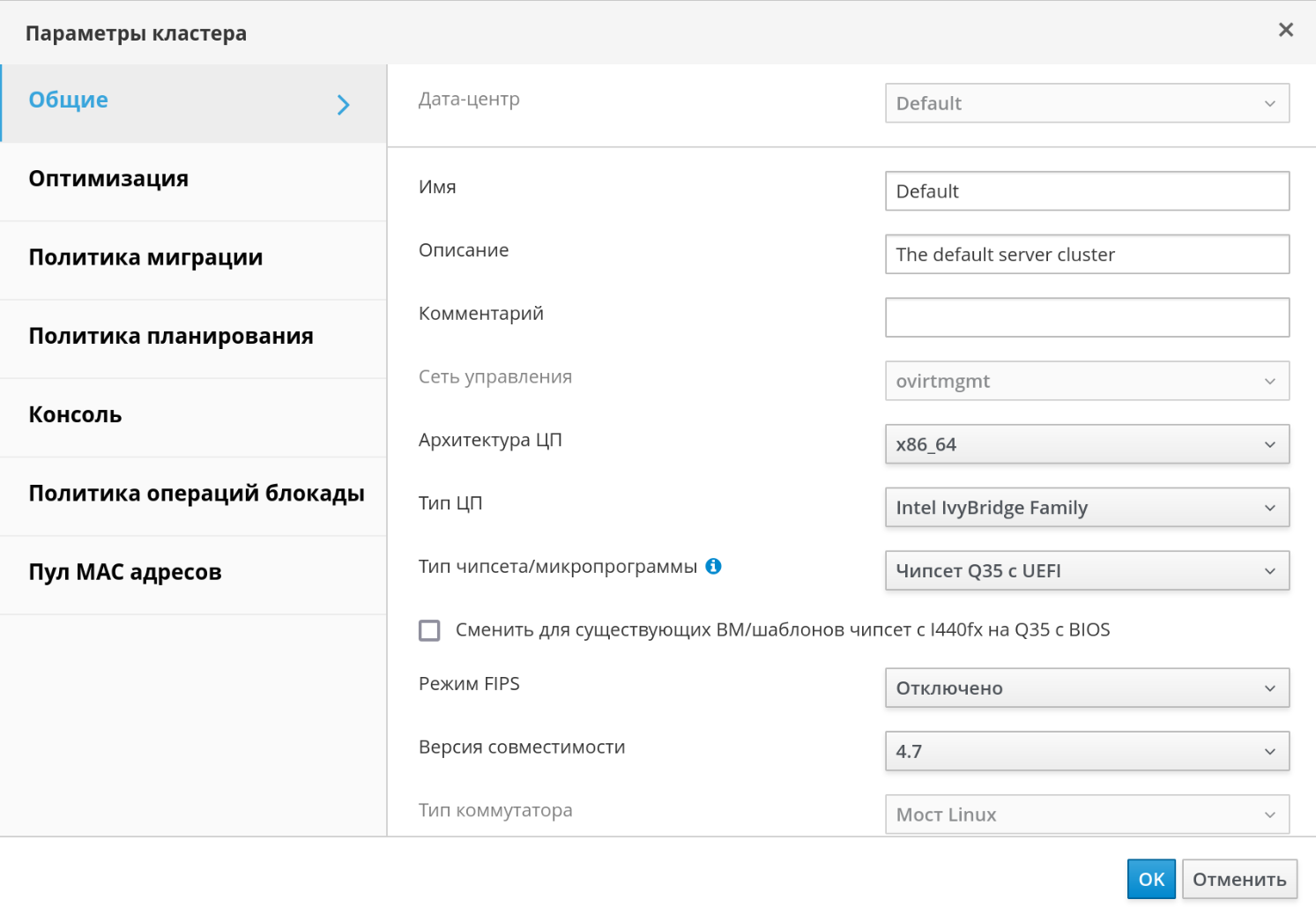Switch to Пул MAC адресов tab

(x=125, y=572)
